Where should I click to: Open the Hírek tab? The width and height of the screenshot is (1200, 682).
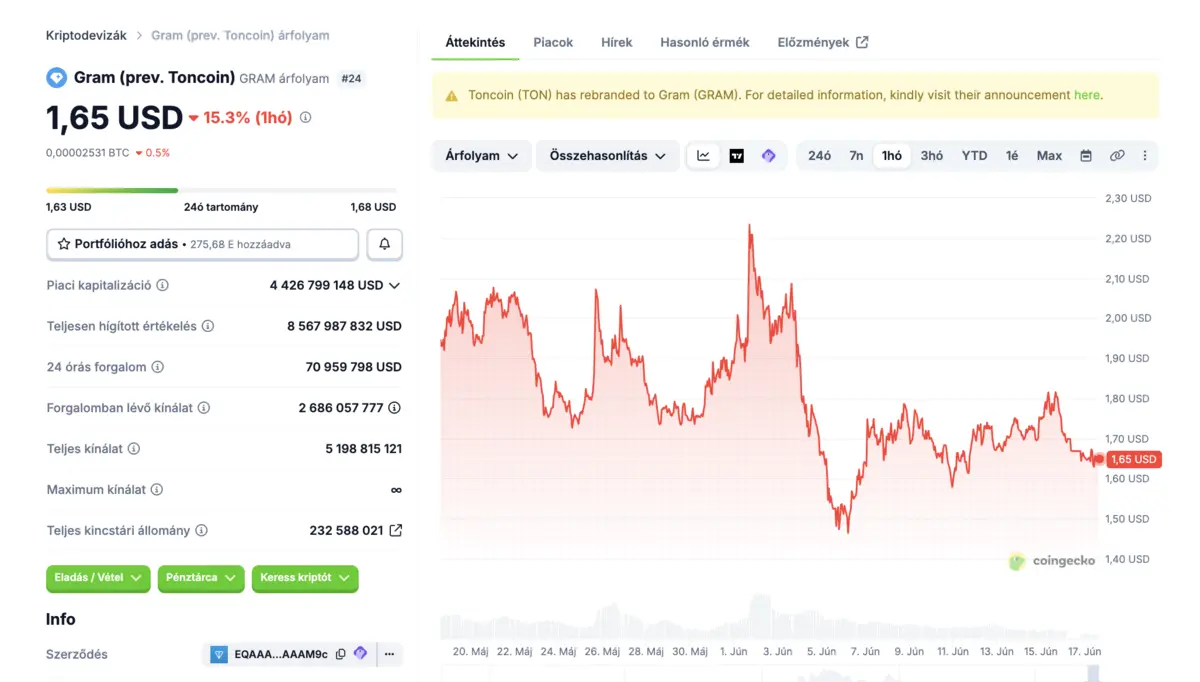[616, 42]
